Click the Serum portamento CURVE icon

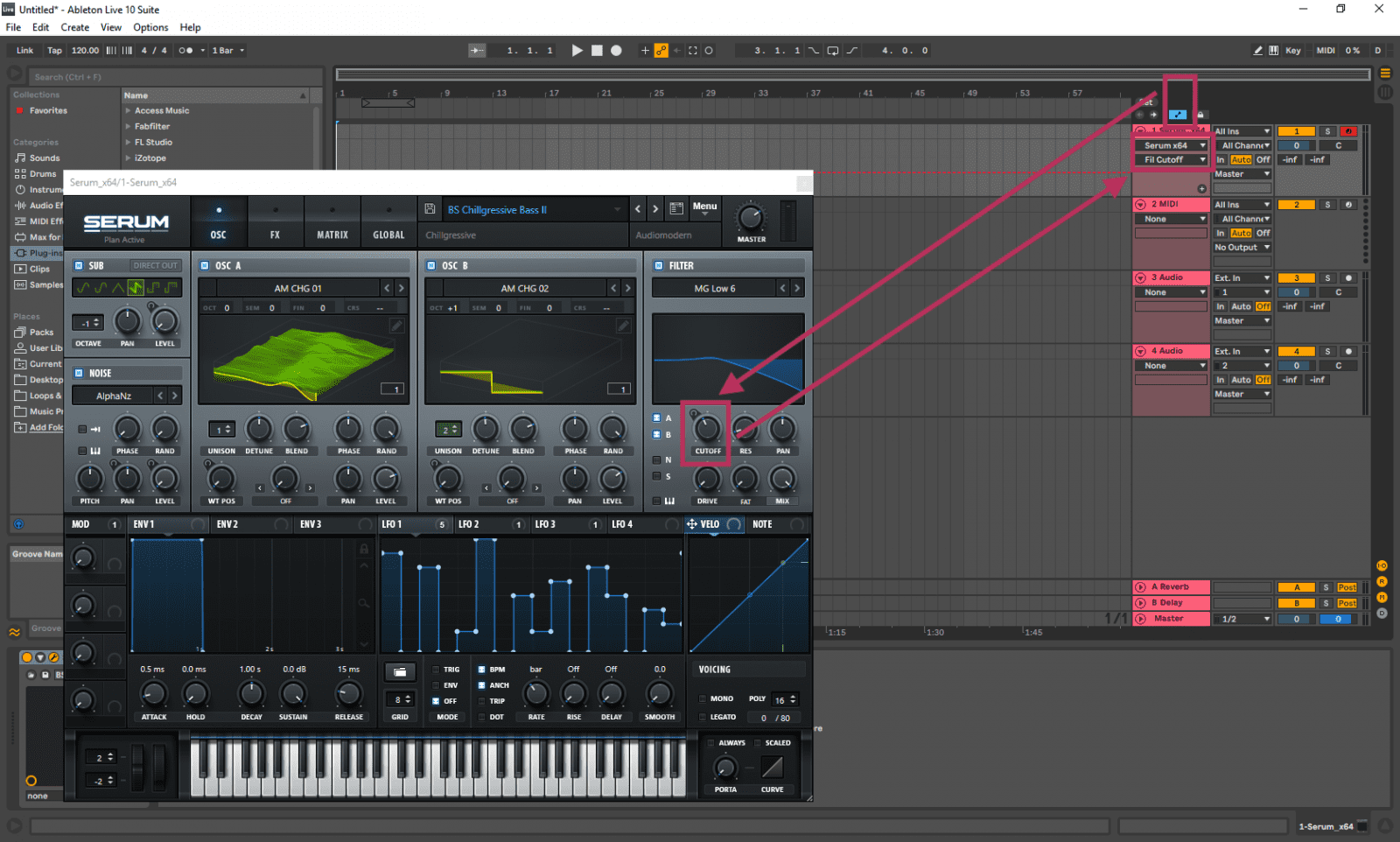[x=772, y=768]
